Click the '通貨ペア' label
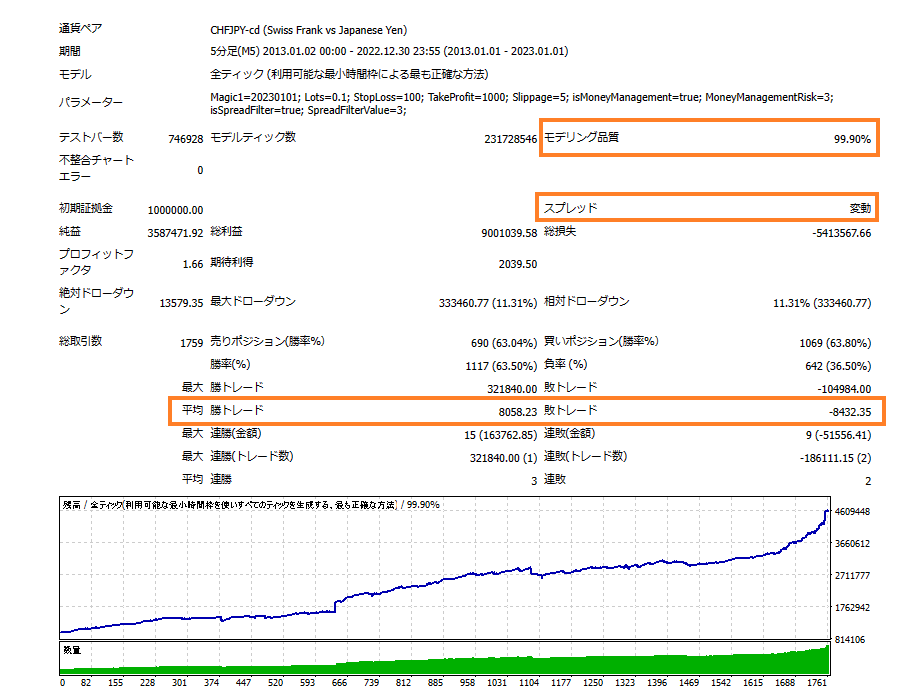This screenshot has width=898, height=692. coord(80,28)
